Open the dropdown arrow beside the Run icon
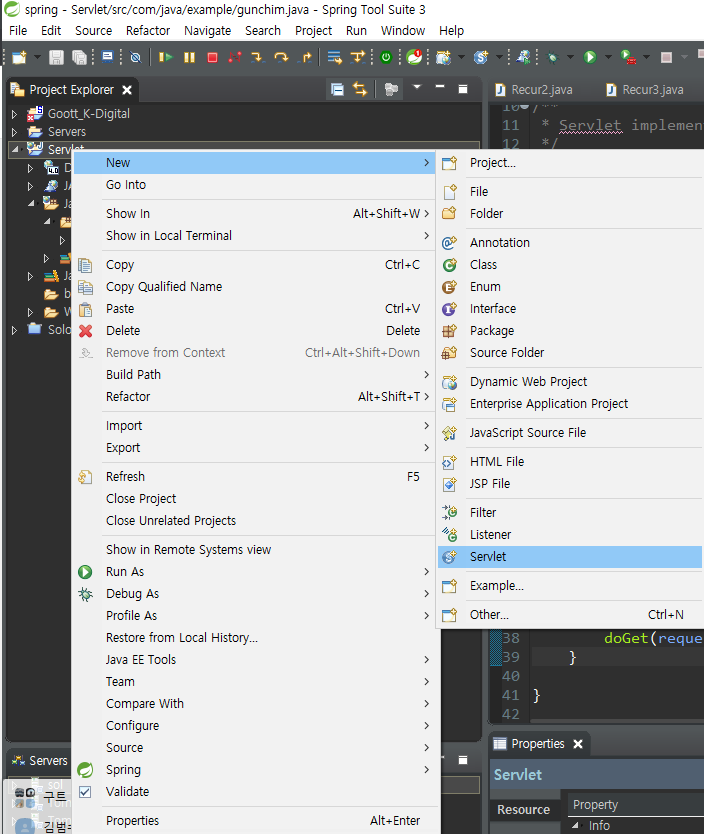Image resolution: width=704 pixels, height=834 pixels. click(608, 57)
